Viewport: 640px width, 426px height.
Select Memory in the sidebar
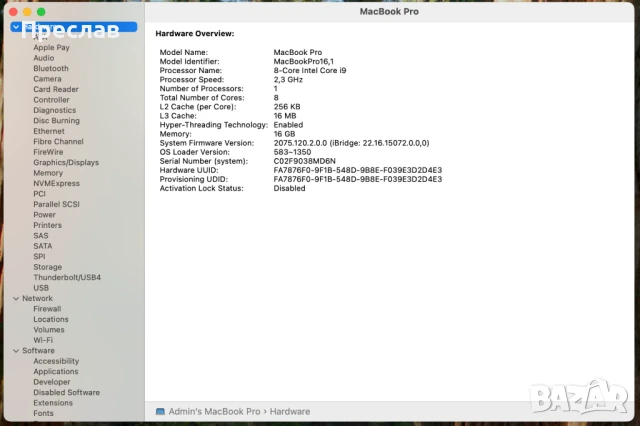click(x=48, y=173)
